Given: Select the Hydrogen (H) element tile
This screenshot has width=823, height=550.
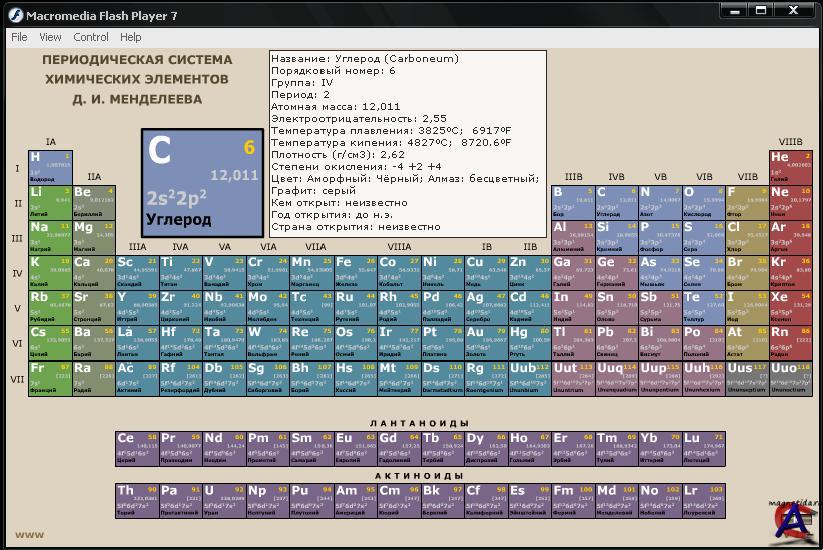Looking at the screenshot, I should pyautogui.click(x=50, y=166).
